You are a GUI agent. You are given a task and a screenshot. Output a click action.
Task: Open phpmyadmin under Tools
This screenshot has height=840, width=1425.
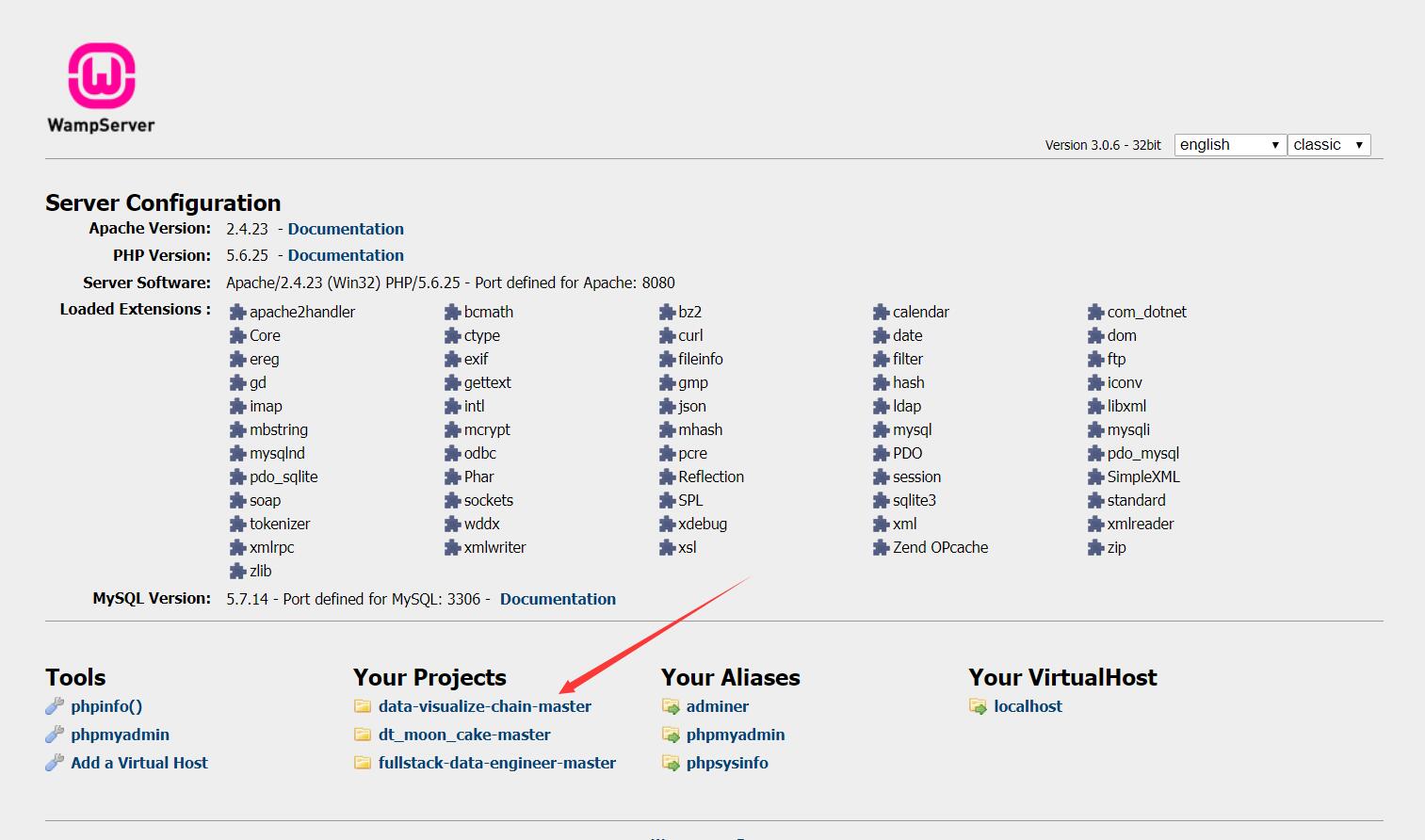click(121, 735)
